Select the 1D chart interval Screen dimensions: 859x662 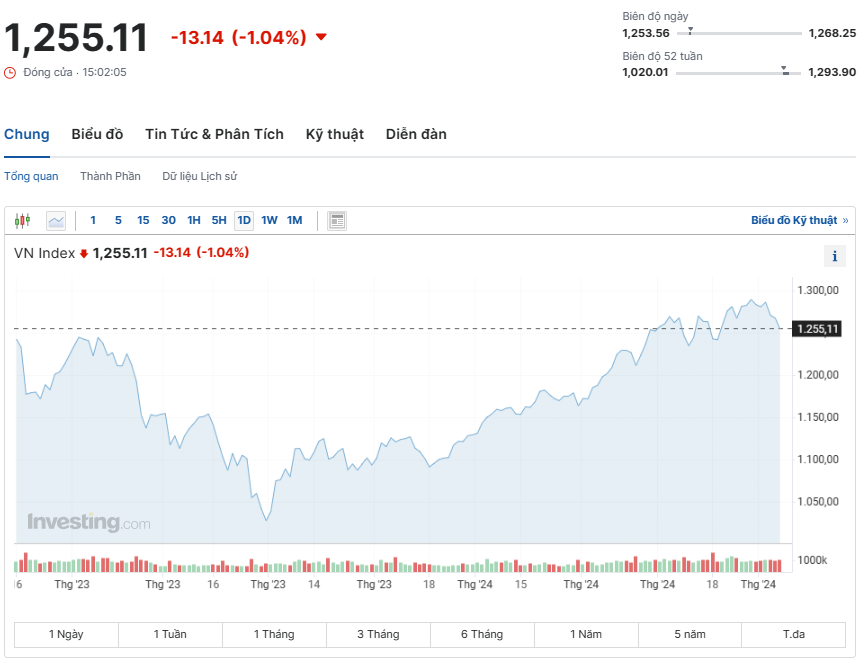244,221
